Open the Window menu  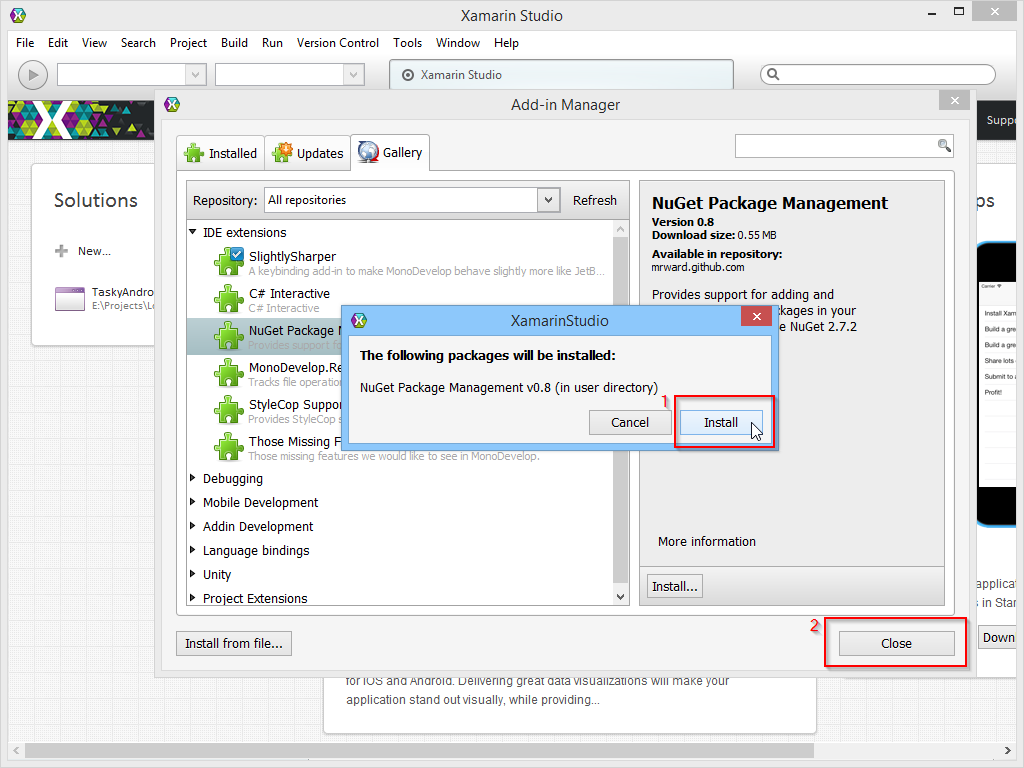click(458, 43)
